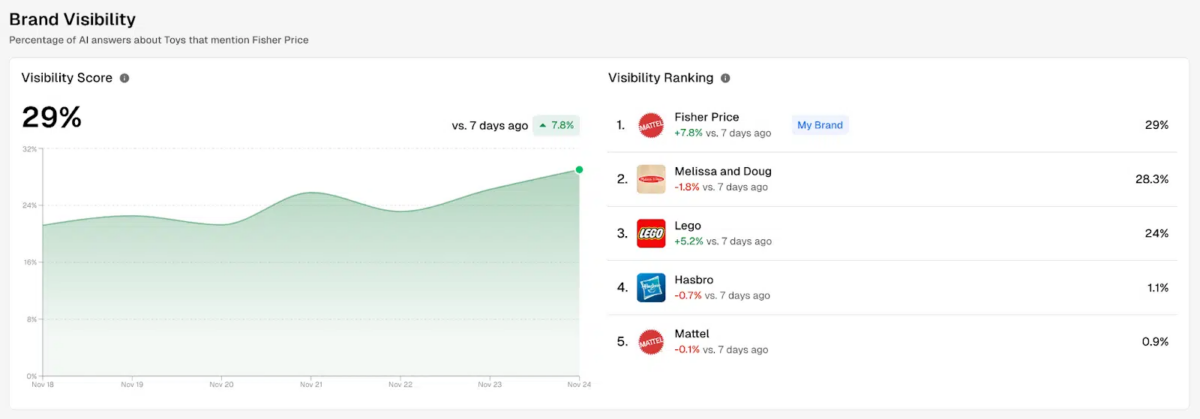Click the Visibility Ranking info icon

[725, 78]
